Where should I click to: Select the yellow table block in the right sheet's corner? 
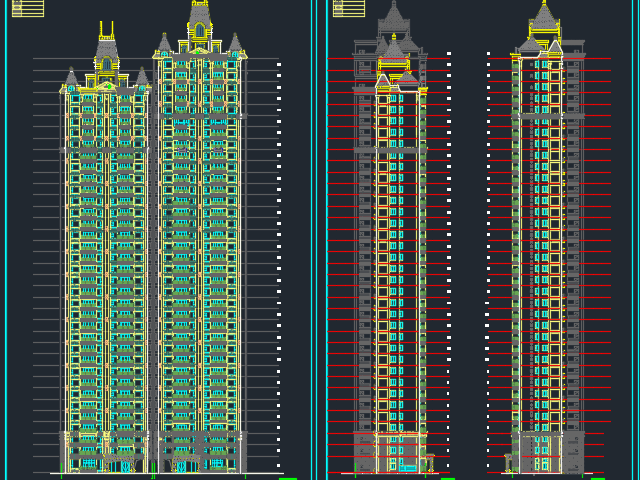349,8
